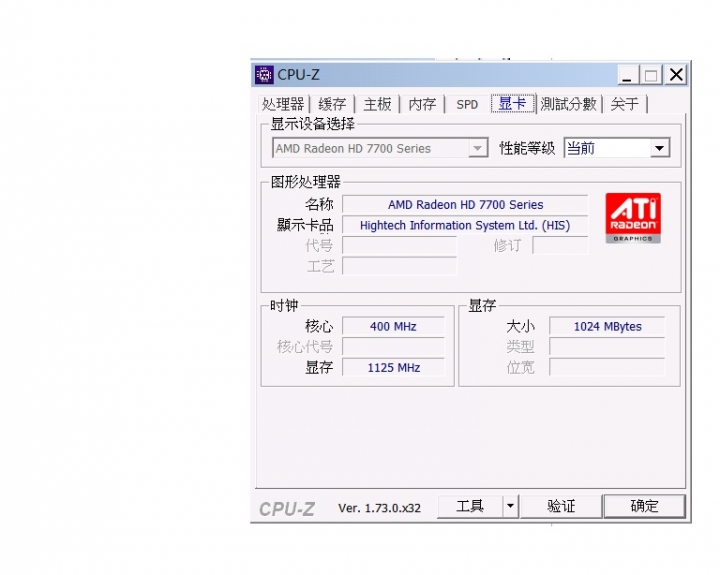
Task: Click the empty 修订 field
Action: tap(560, 246)
